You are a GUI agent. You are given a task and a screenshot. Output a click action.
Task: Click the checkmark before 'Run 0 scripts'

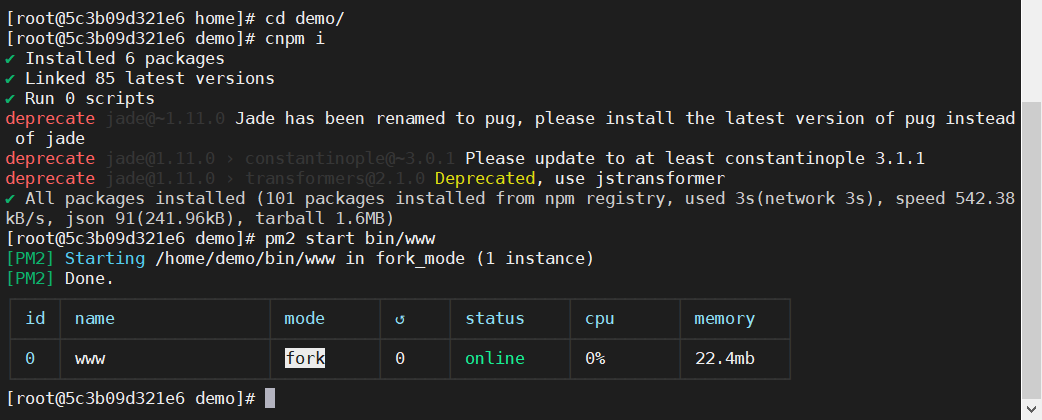pyautogui.click(x=11, y=98)
